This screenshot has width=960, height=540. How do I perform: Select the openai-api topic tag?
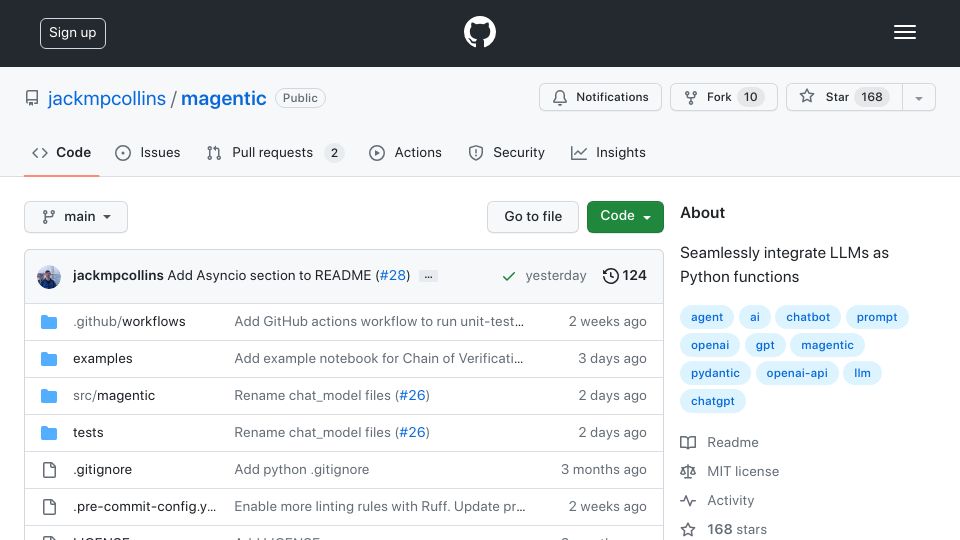click(x=797, y=373)
